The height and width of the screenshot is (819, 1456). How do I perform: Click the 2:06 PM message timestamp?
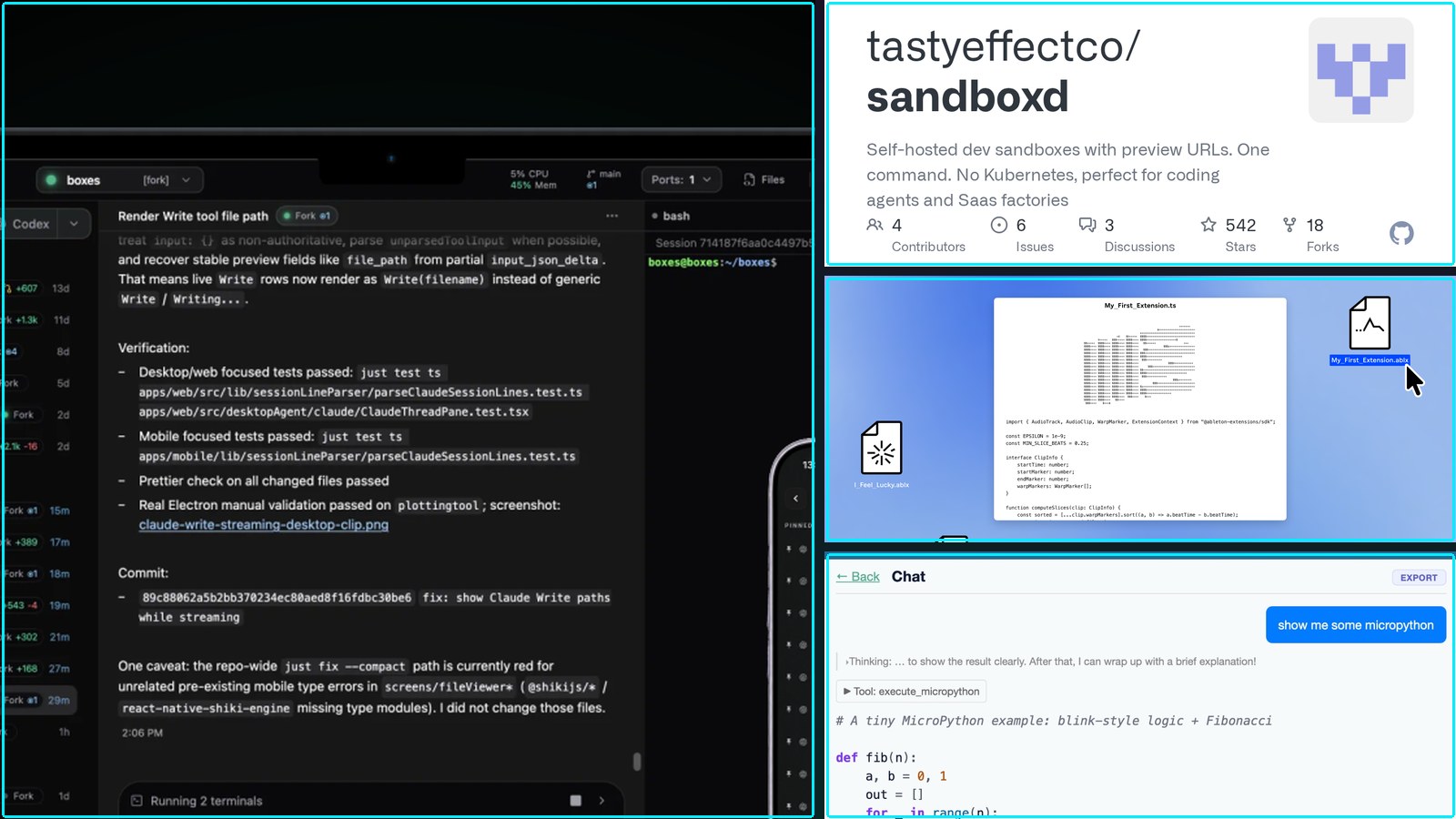143,733
